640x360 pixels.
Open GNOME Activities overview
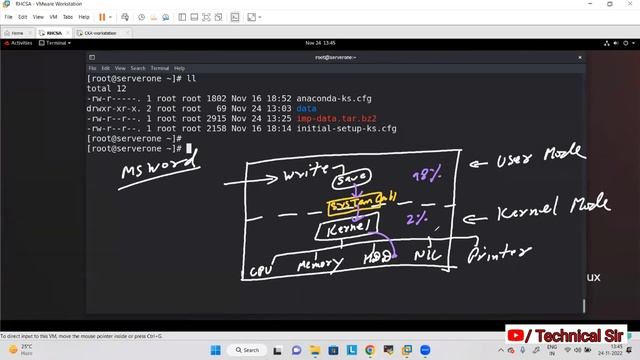[18, 43]
